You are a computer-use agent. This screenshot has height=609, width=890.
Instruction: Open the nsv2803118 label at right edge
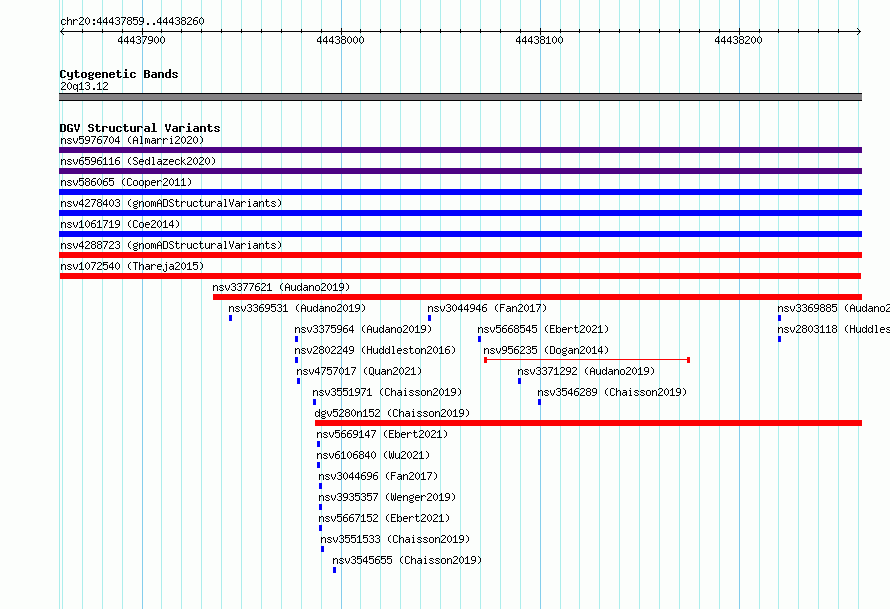tap(833, 329)
